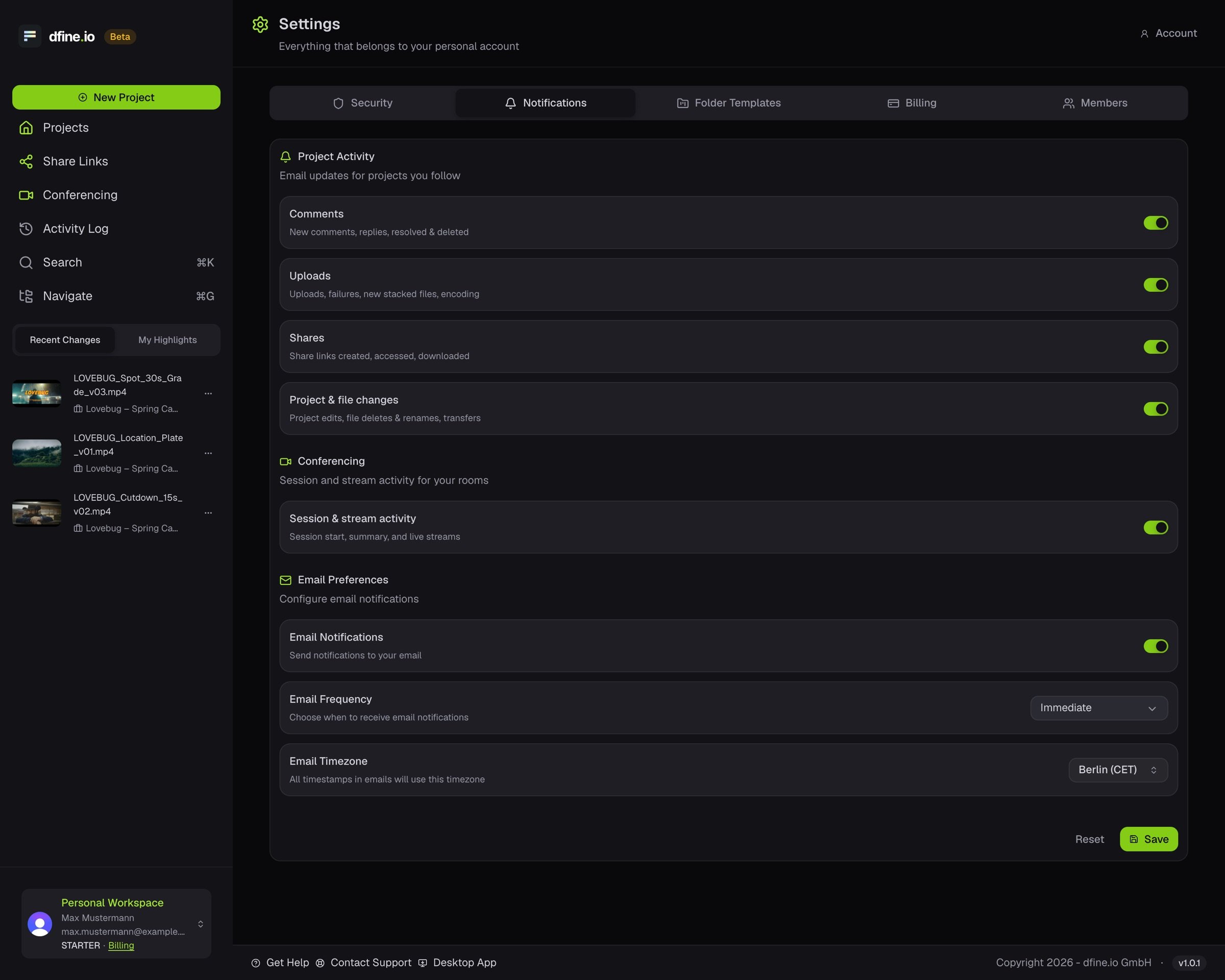Turn off Email Notifications switch

pyautogui.click(x=1156, y=646)
